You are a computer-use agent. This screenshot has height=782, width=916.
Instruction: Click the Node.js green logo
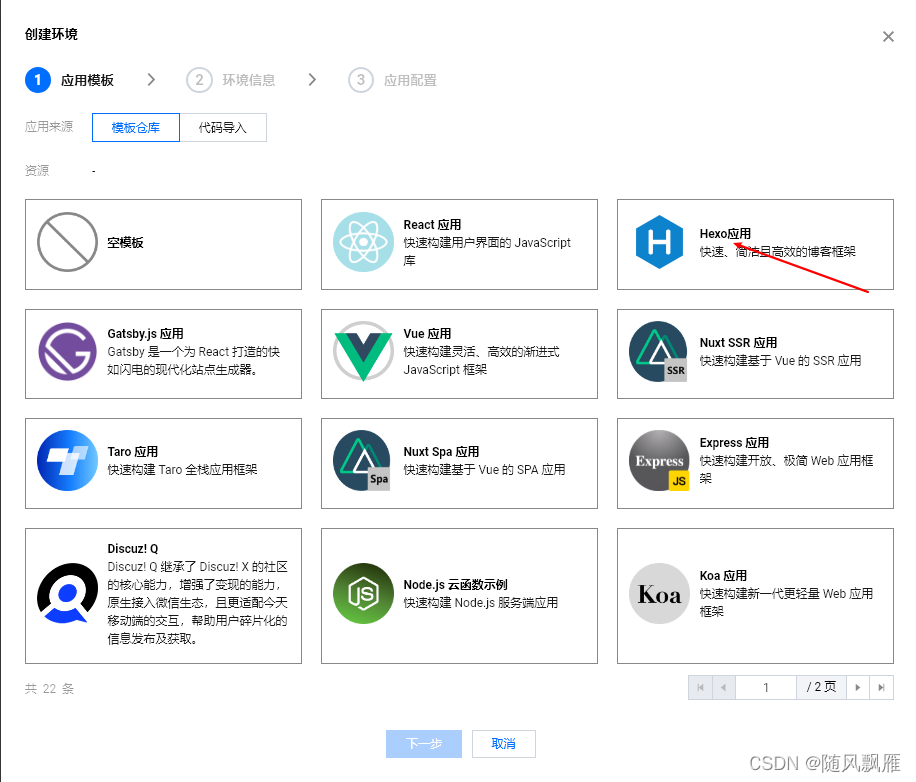coord(363,593)
